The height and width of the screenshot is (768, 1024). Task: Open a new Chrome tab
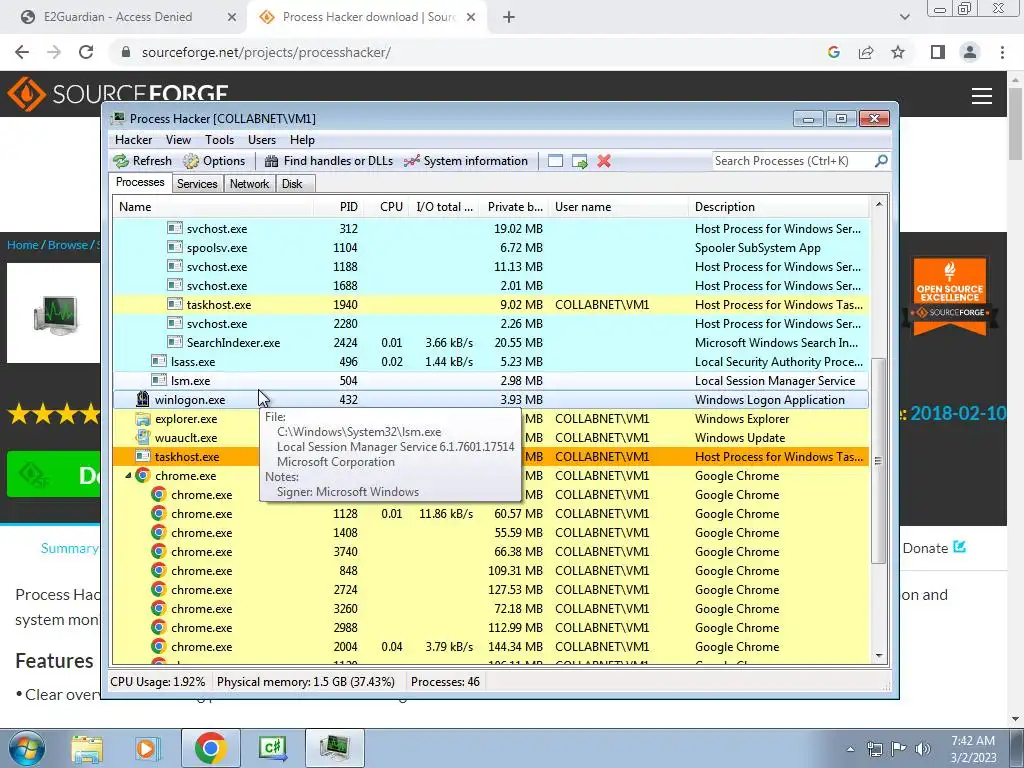point(509,17)
